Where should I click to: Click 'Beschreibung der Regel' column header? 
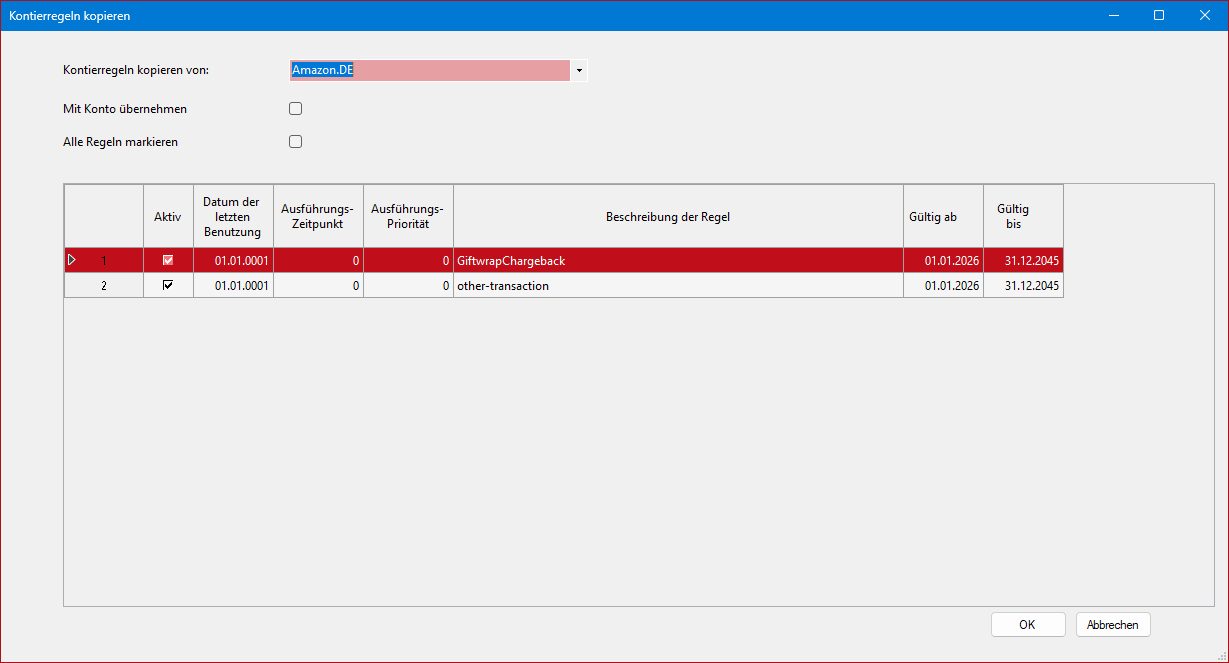click(x=678, y=217)
